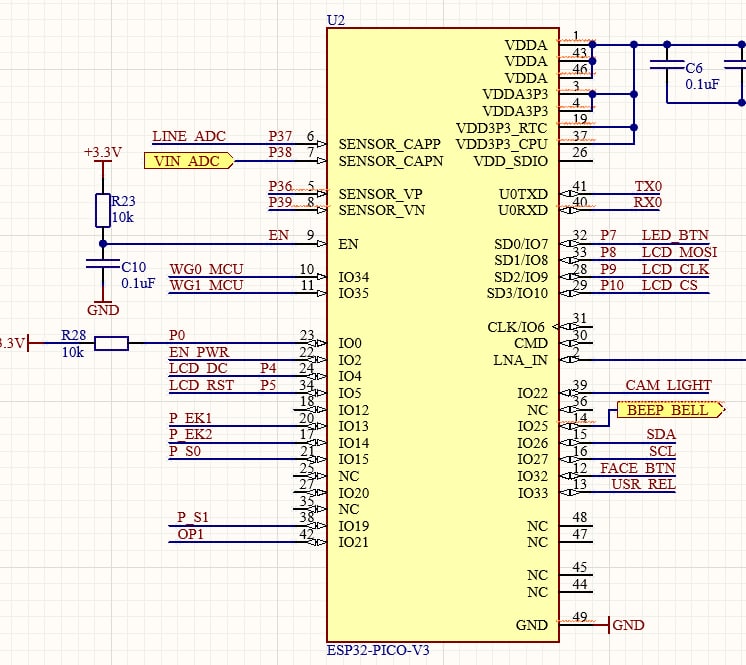Select the LCD_CLK net label
The height and width of the screenshot is (665, 746).
pos(675,269)
